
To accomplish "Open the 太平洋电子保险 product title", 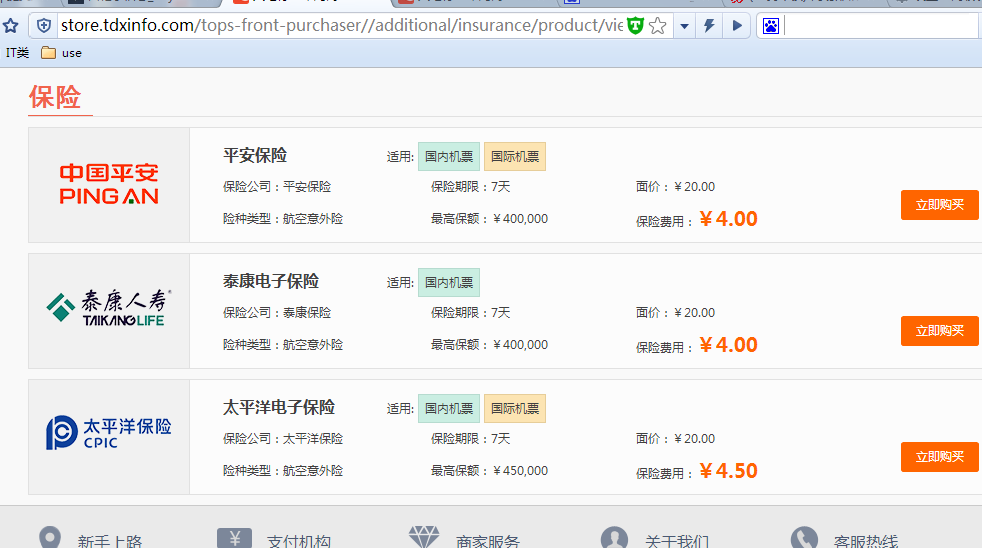I will 279,407.
